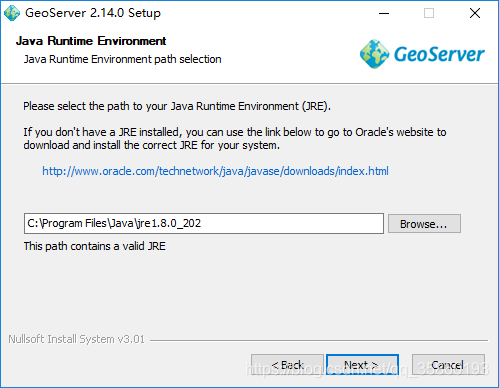Open the Oracle Java downloads link
499x388 pixels.
click(x=215, y=171)
